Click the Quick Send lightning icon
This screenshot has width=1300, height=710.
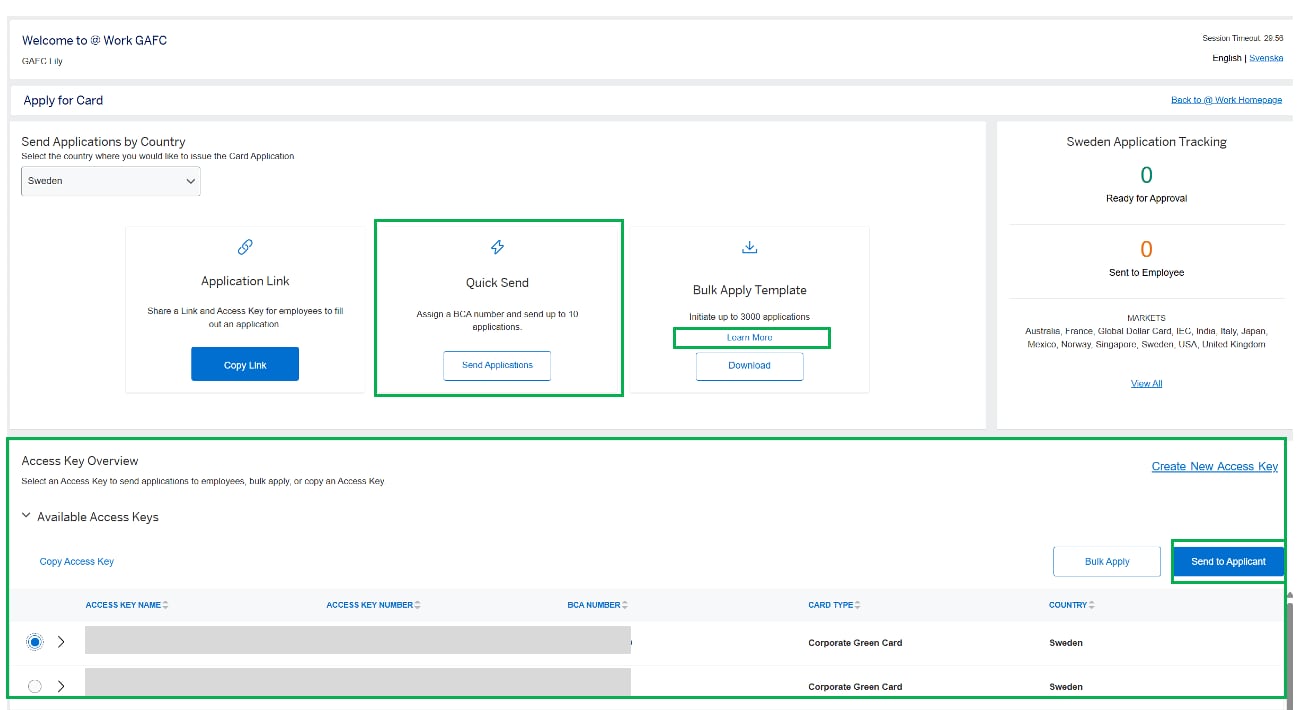[497, 246]
